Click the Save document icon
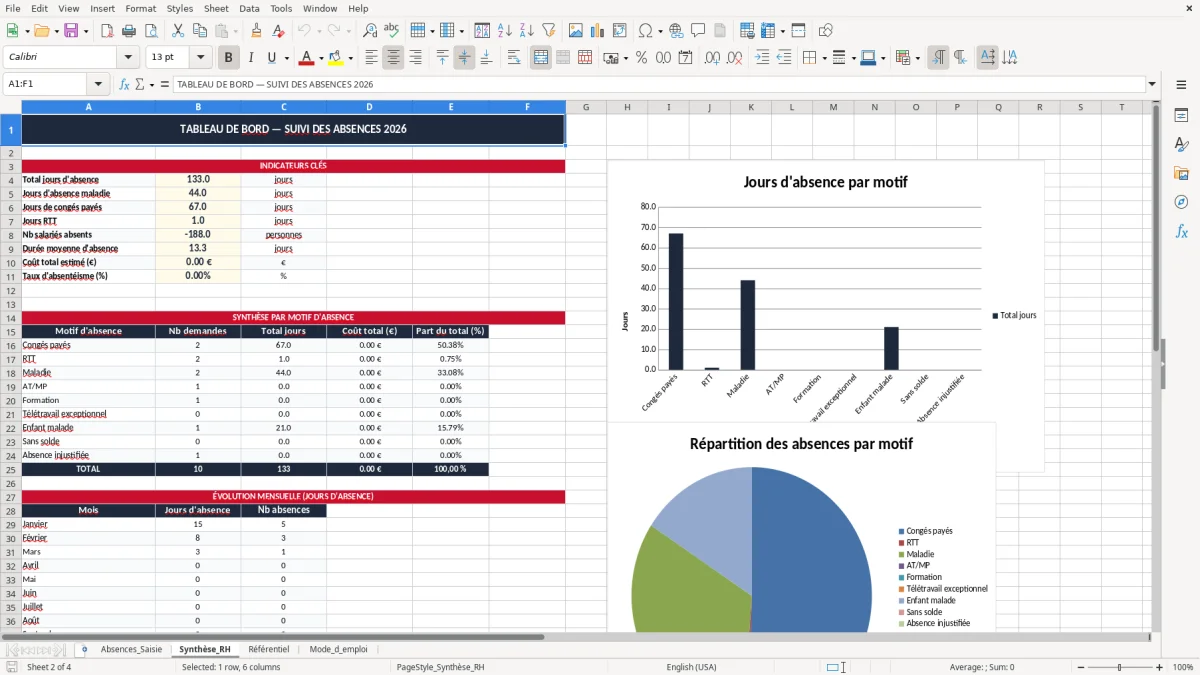 click(x=71, y=31)
